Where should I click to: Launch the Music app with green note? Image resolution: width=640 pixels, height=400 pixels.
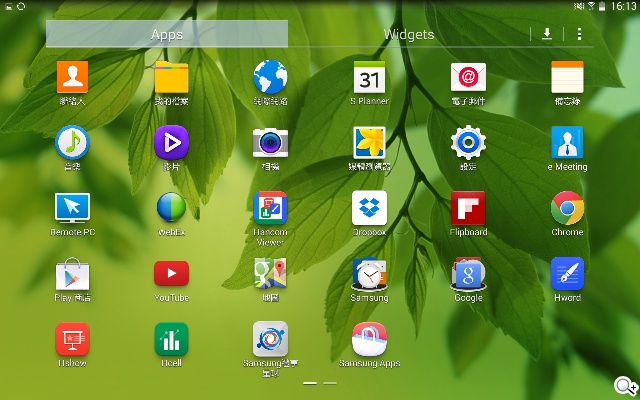72,142
